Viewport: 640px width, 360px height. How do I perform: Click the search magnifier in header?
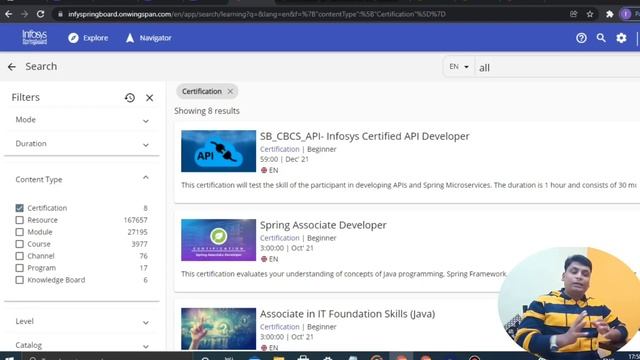pos(601,38)
